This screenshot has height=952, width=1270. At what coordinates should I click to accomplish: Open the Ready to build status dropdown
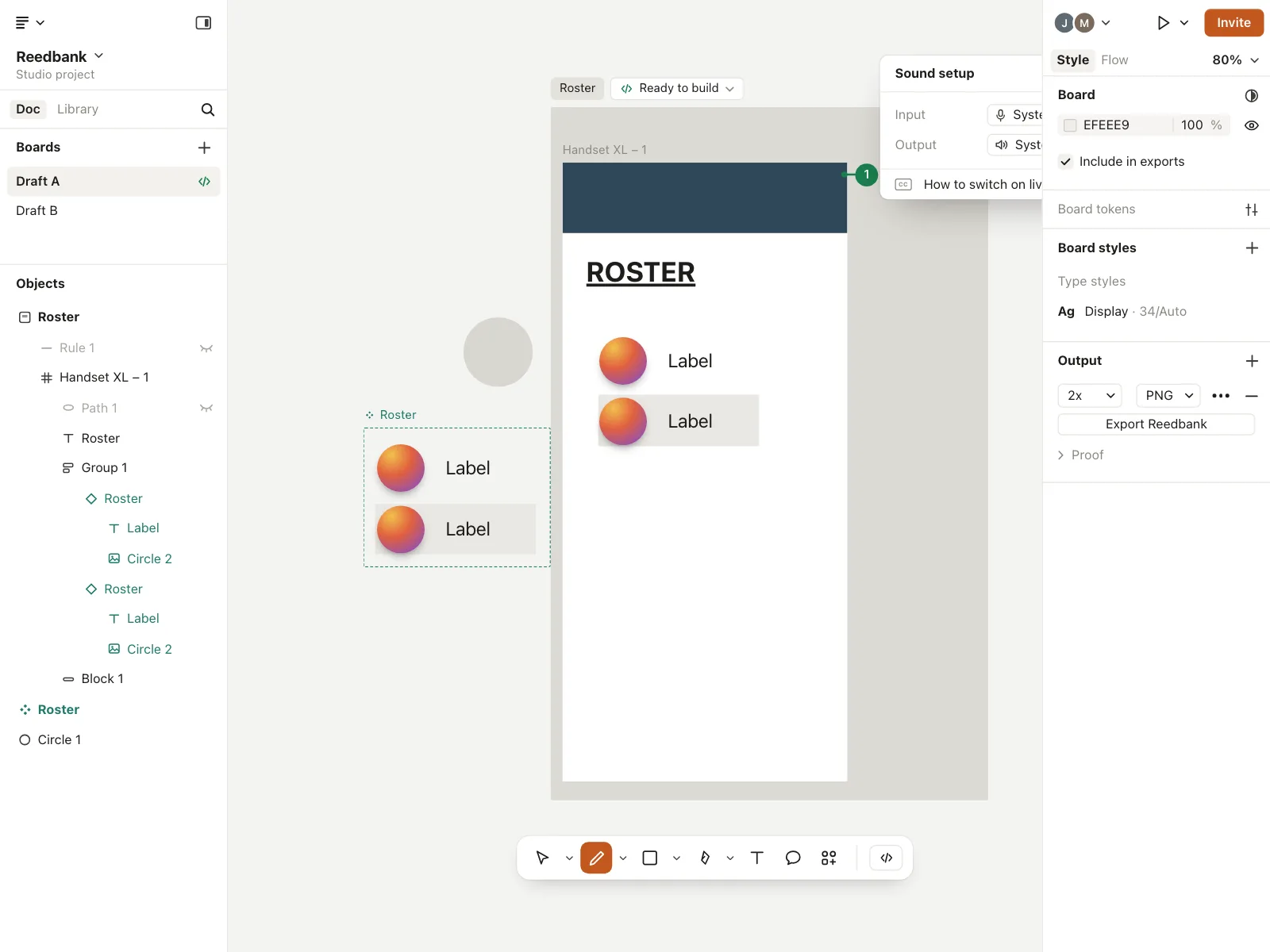pyautogui.click(x=677, y=88)
